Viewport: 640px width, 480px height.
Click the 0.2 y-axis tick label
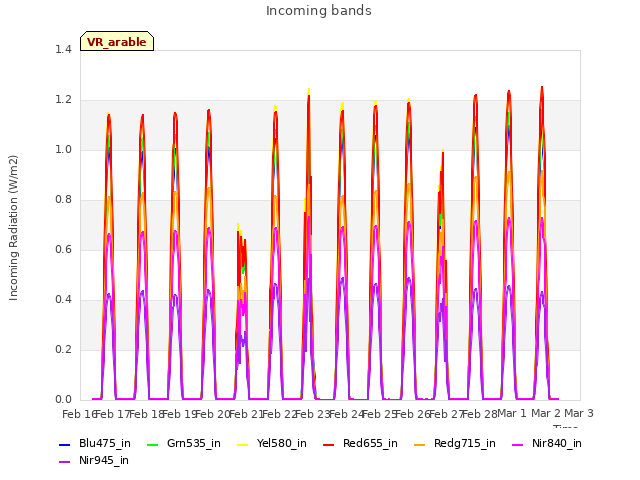click(63, 349)
